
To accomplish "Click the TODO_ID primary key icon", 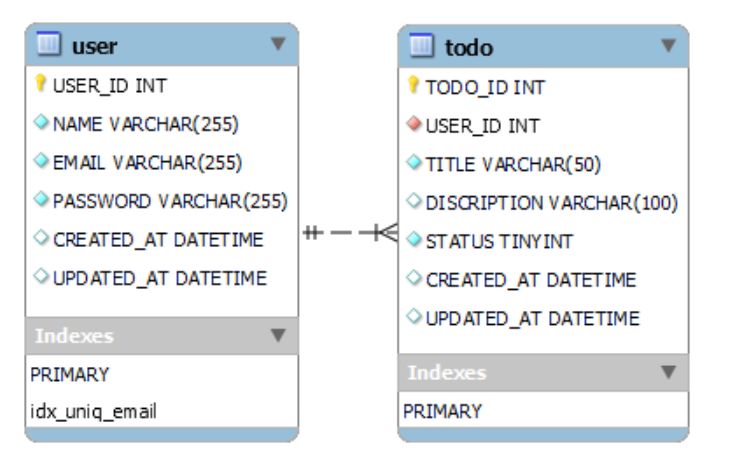I will (416, 87).
